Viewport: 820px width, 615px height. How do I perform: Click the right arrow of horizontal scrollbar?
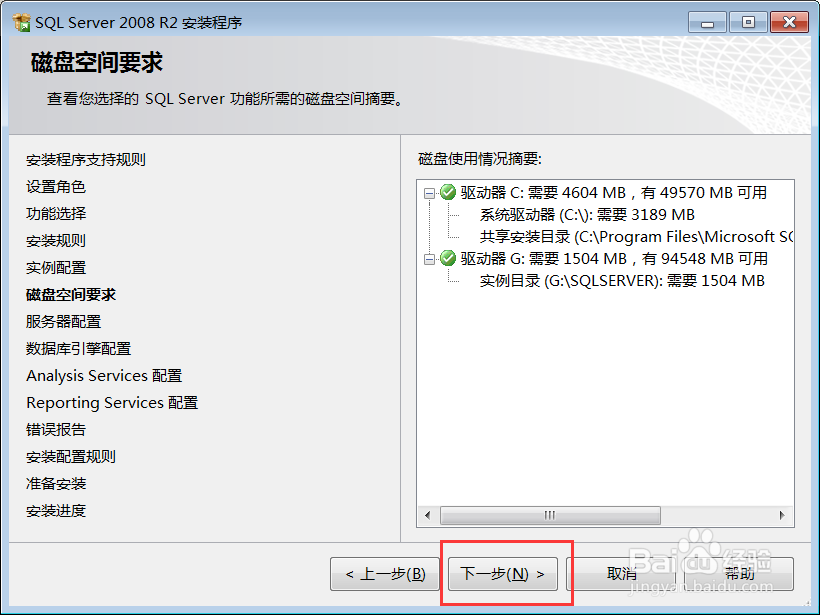point(782,515)
